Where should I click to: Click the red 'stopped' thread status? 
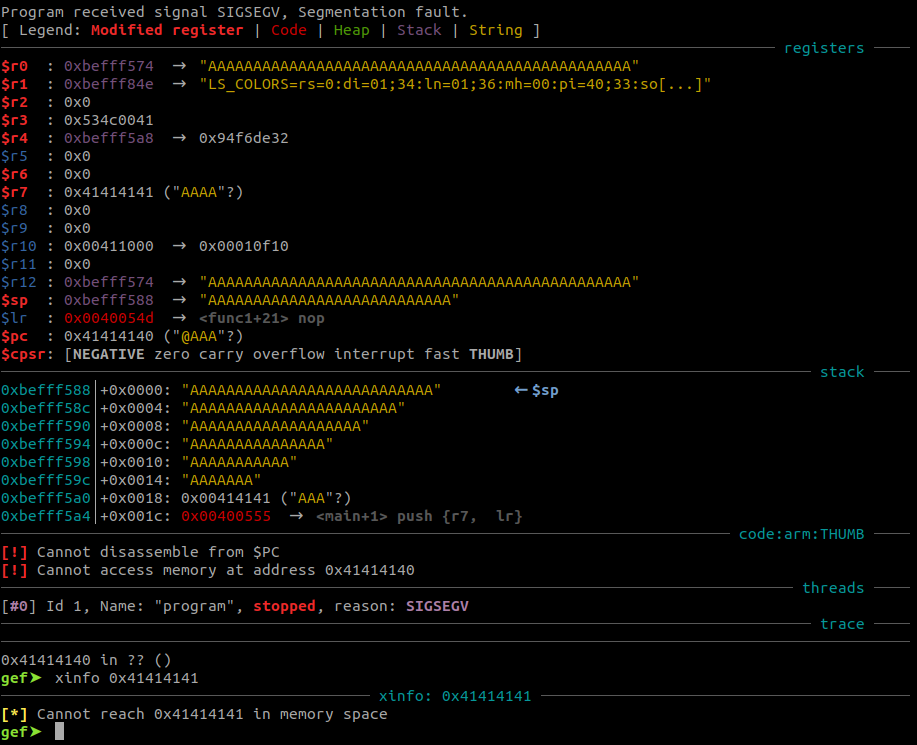coord(284,606)
